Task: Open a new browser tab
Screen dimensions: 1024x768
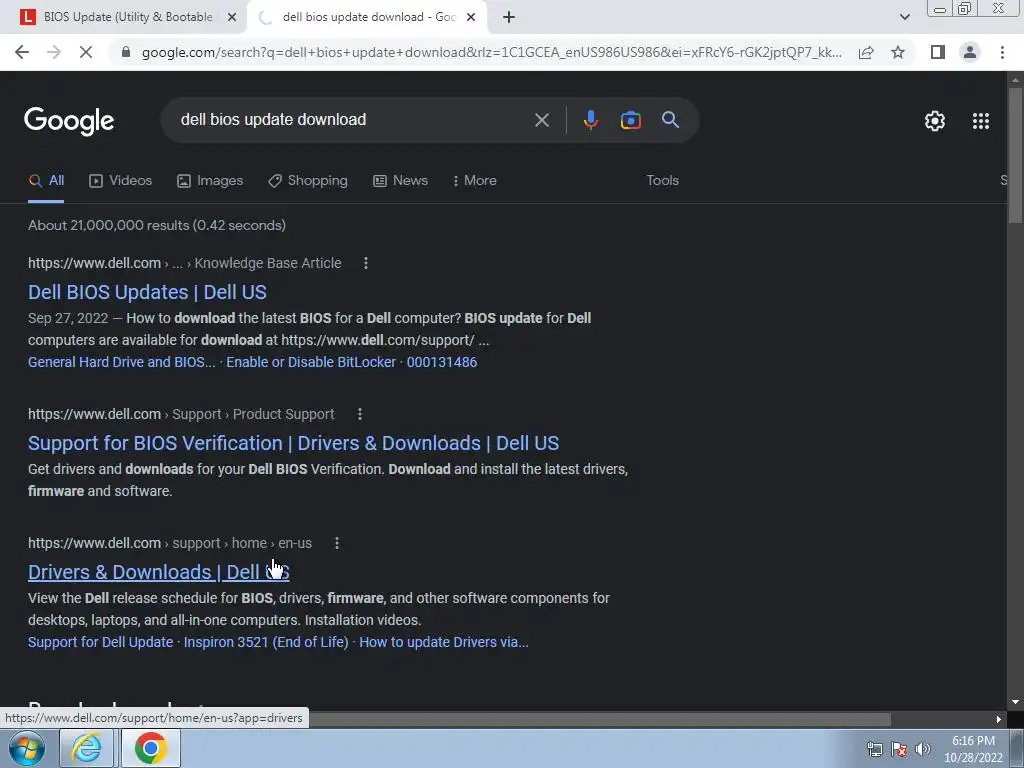Action: pyautogui.click(x=509, y=17)
